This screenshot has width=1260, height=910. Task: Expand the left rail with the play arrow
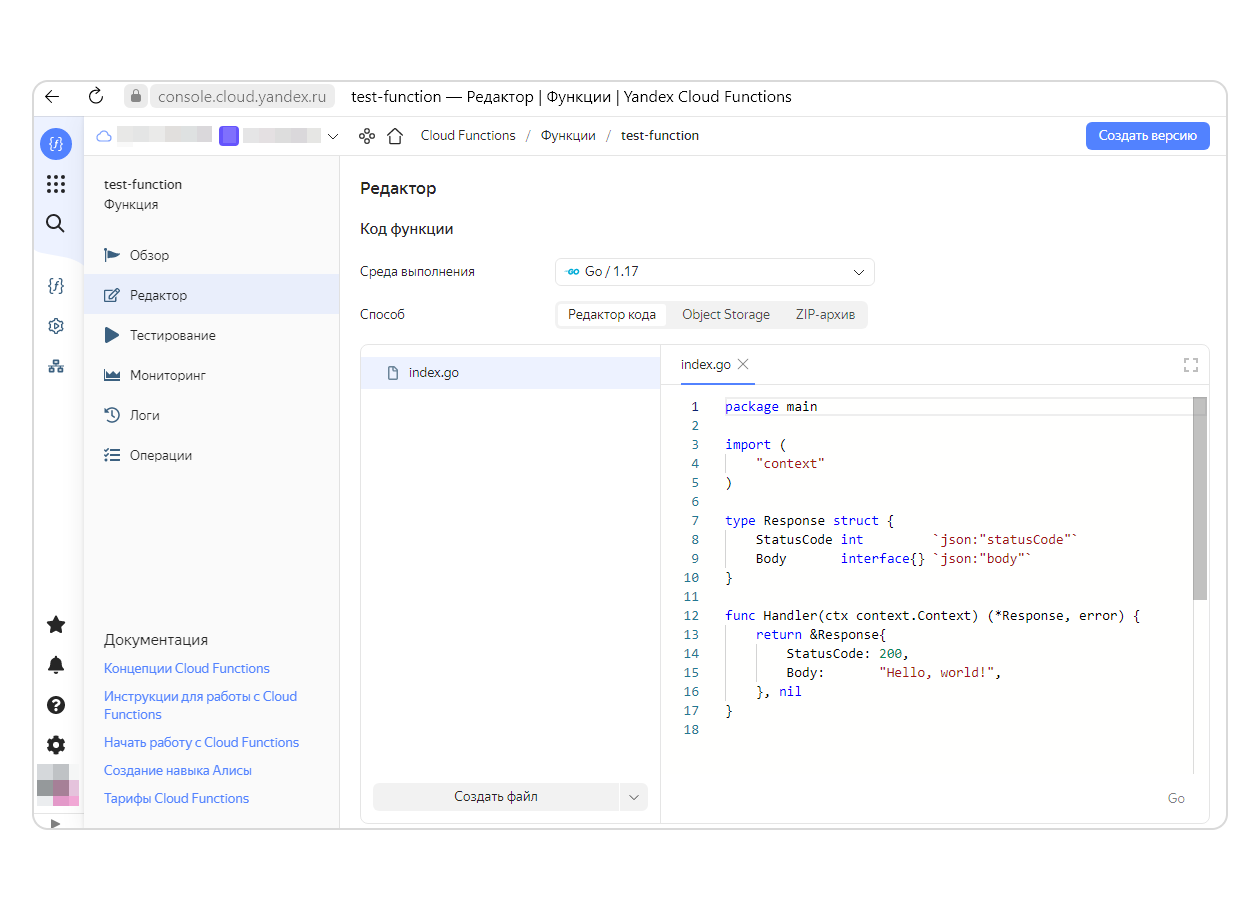pos(56,823)
